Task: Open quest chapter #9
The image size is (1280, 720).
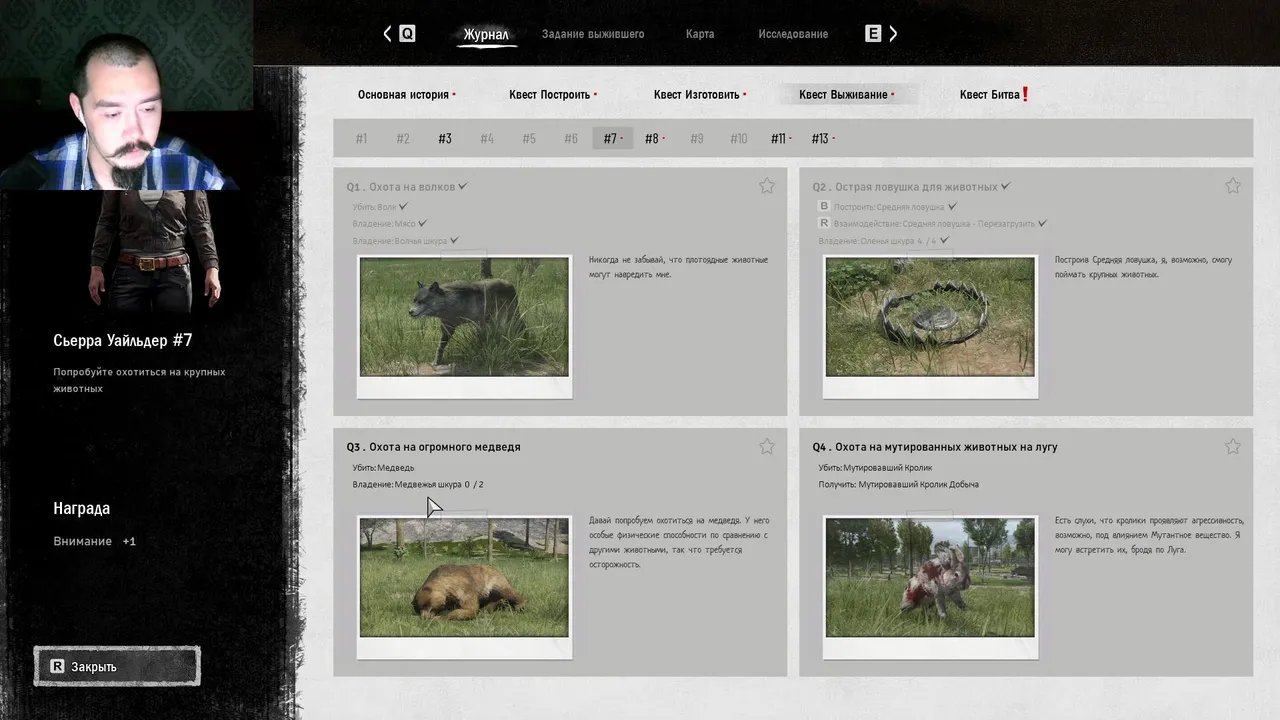Action: tap(697, 139)
